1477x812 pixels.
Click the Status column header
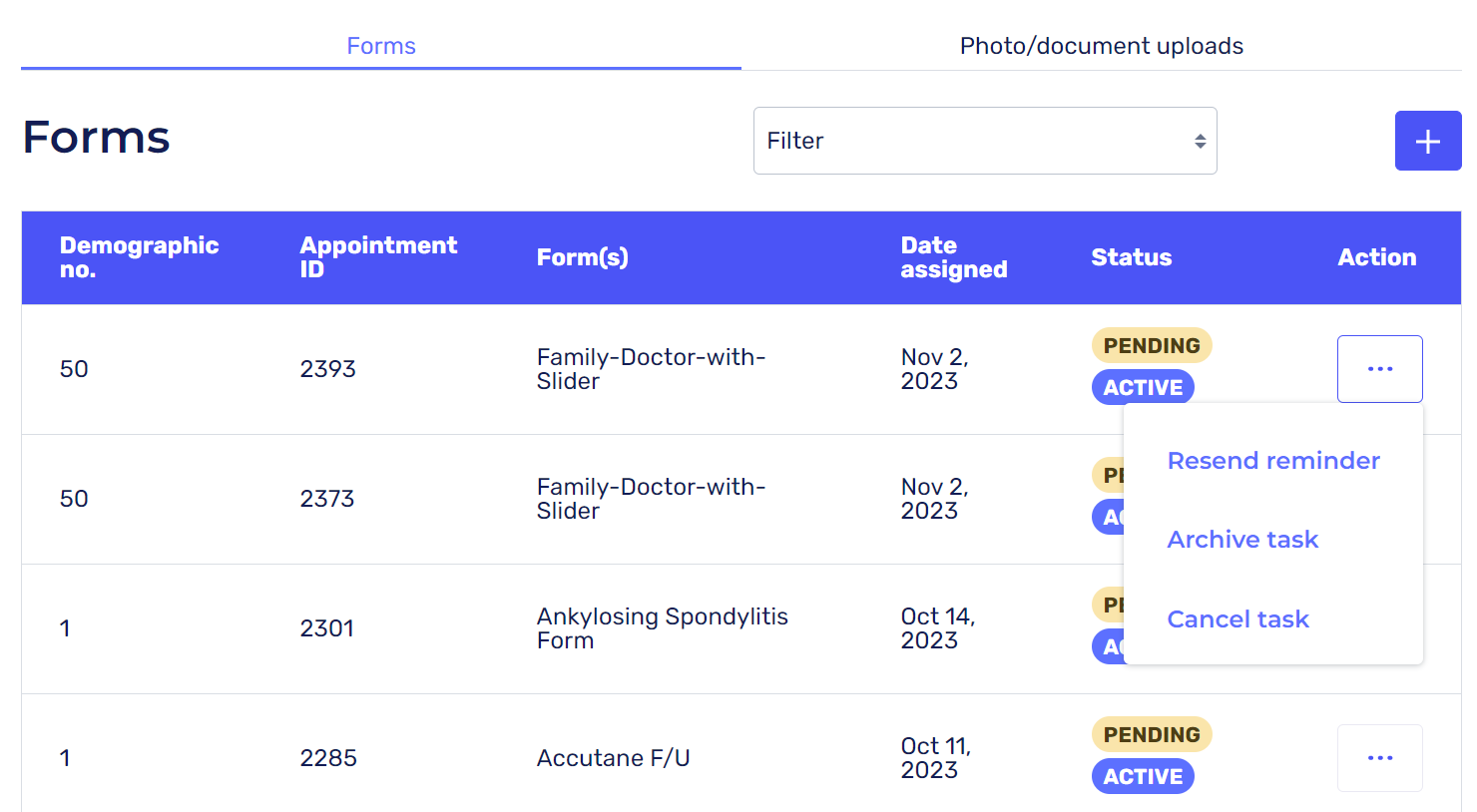(x=1131, y=257)
